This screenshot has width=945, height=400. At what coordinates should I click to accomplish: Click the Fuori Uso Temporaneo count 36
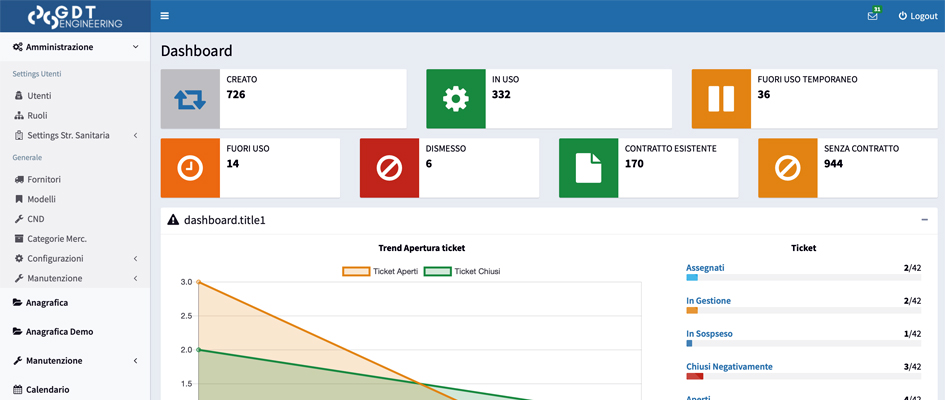point(764,95)
